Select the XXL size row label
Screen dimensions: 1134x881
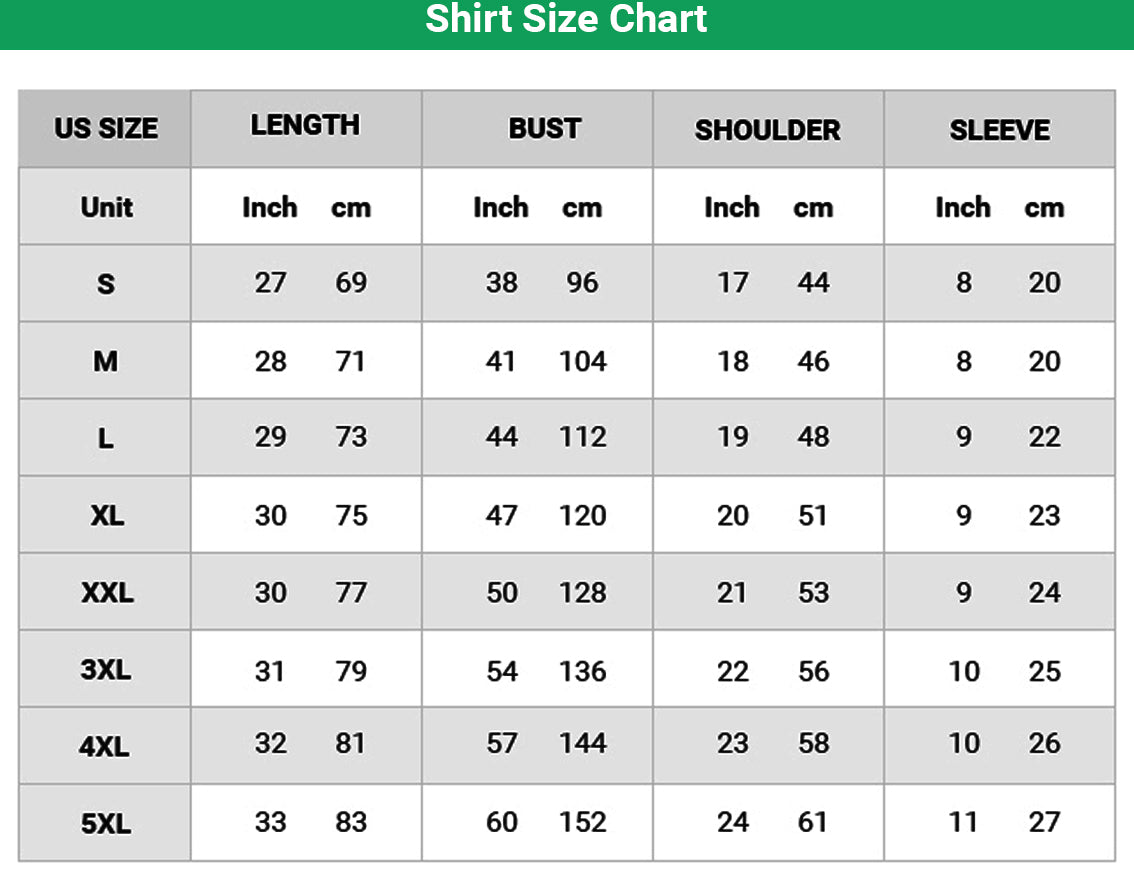coord(106,593)
